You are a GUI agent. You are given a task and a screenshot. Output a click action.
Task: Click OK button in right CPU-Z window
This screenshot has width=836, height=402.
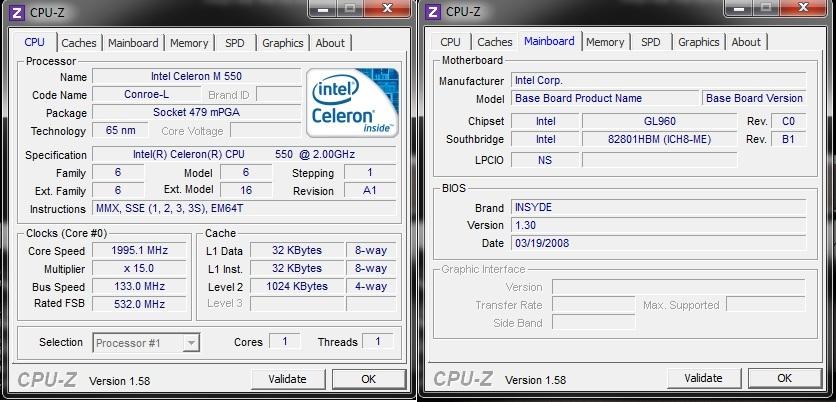[784, 378]
